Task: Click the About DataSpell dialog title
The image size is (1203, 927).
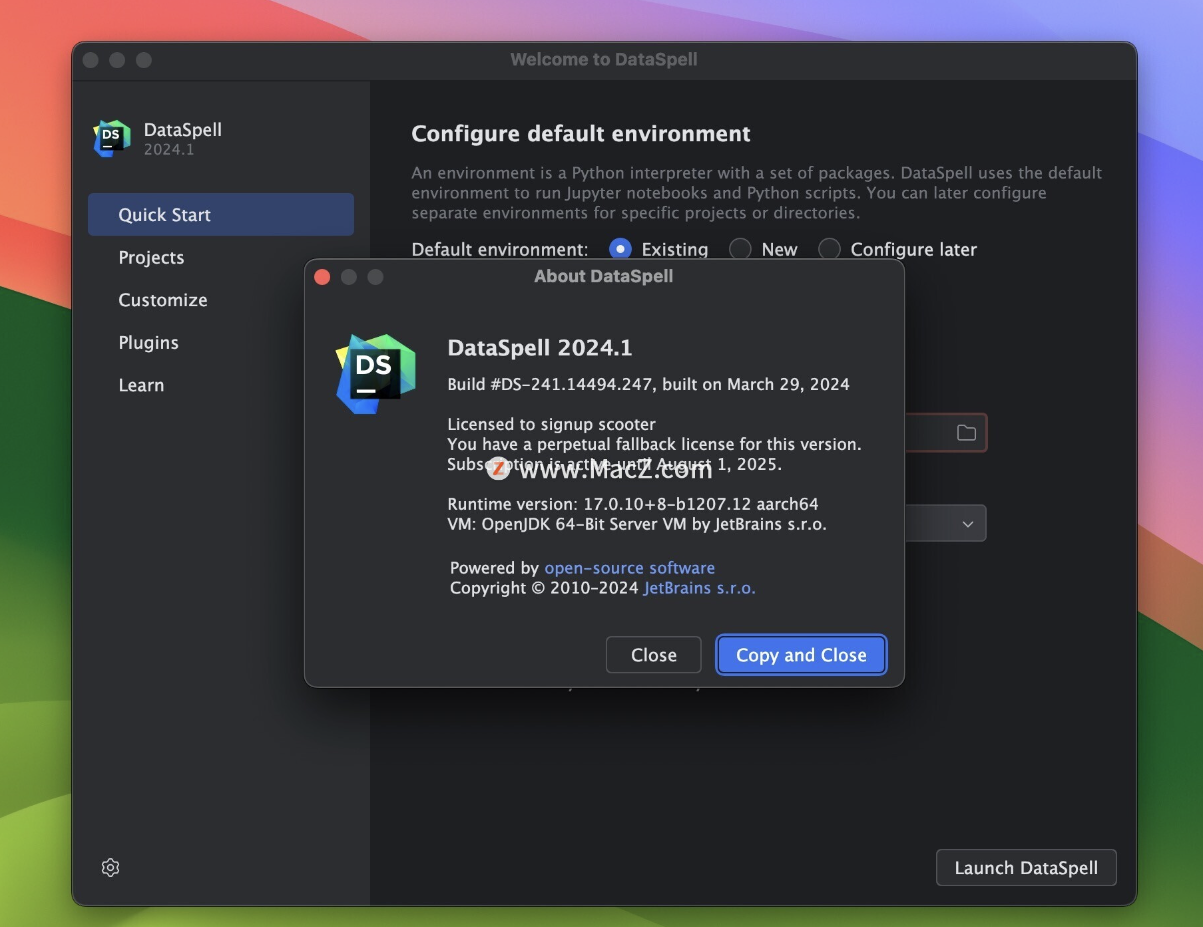Action: point(604,276)
